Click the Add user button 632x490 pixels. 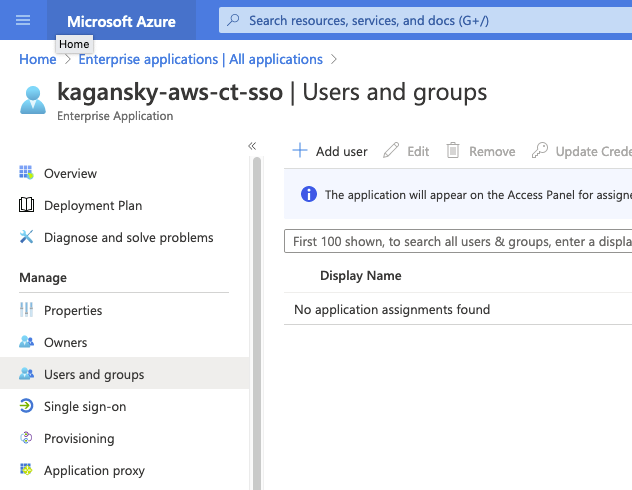point(330,151)
